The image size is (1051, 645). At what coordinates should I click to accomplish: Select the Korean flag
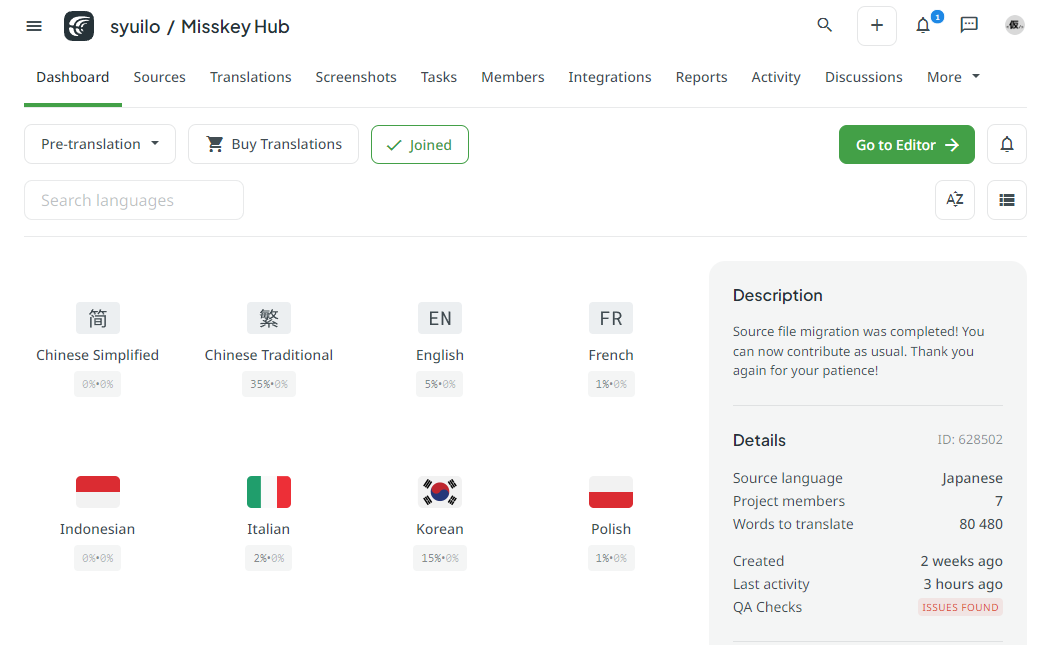[440, 492]
